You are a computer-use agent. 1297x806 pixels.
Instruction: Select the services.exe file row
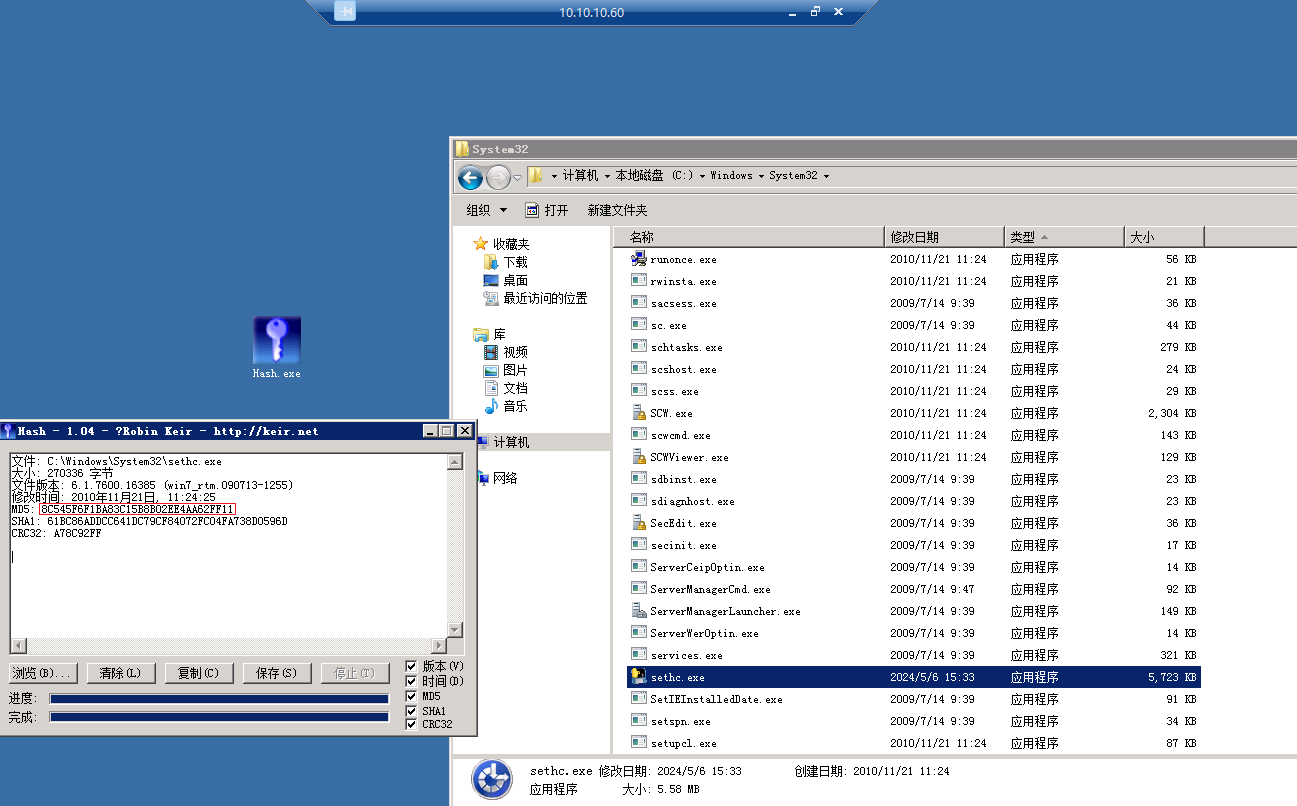[x=914, y=655]
